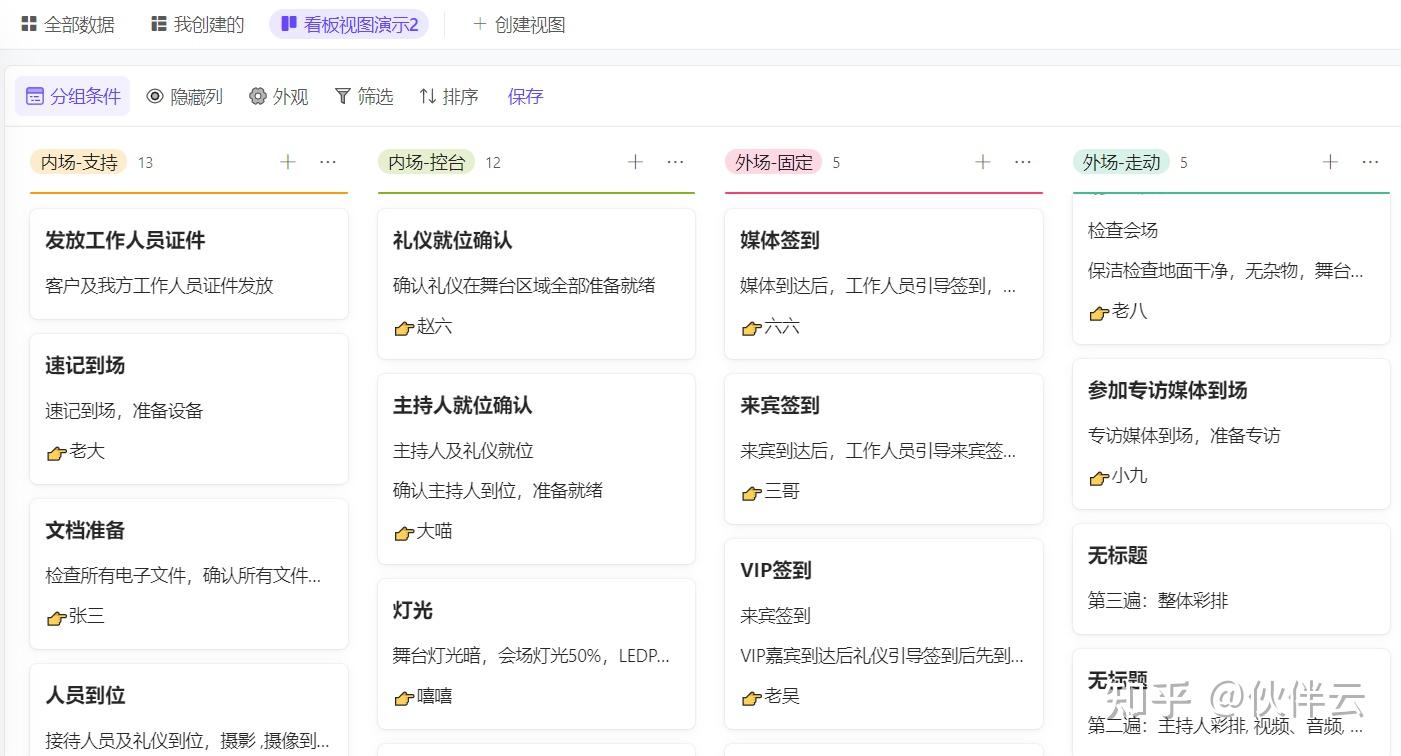The width and height of the screenshot is (1401, 756).
Task: Click description 客户及我方工作人员证件发放
Action: point(159,285)
